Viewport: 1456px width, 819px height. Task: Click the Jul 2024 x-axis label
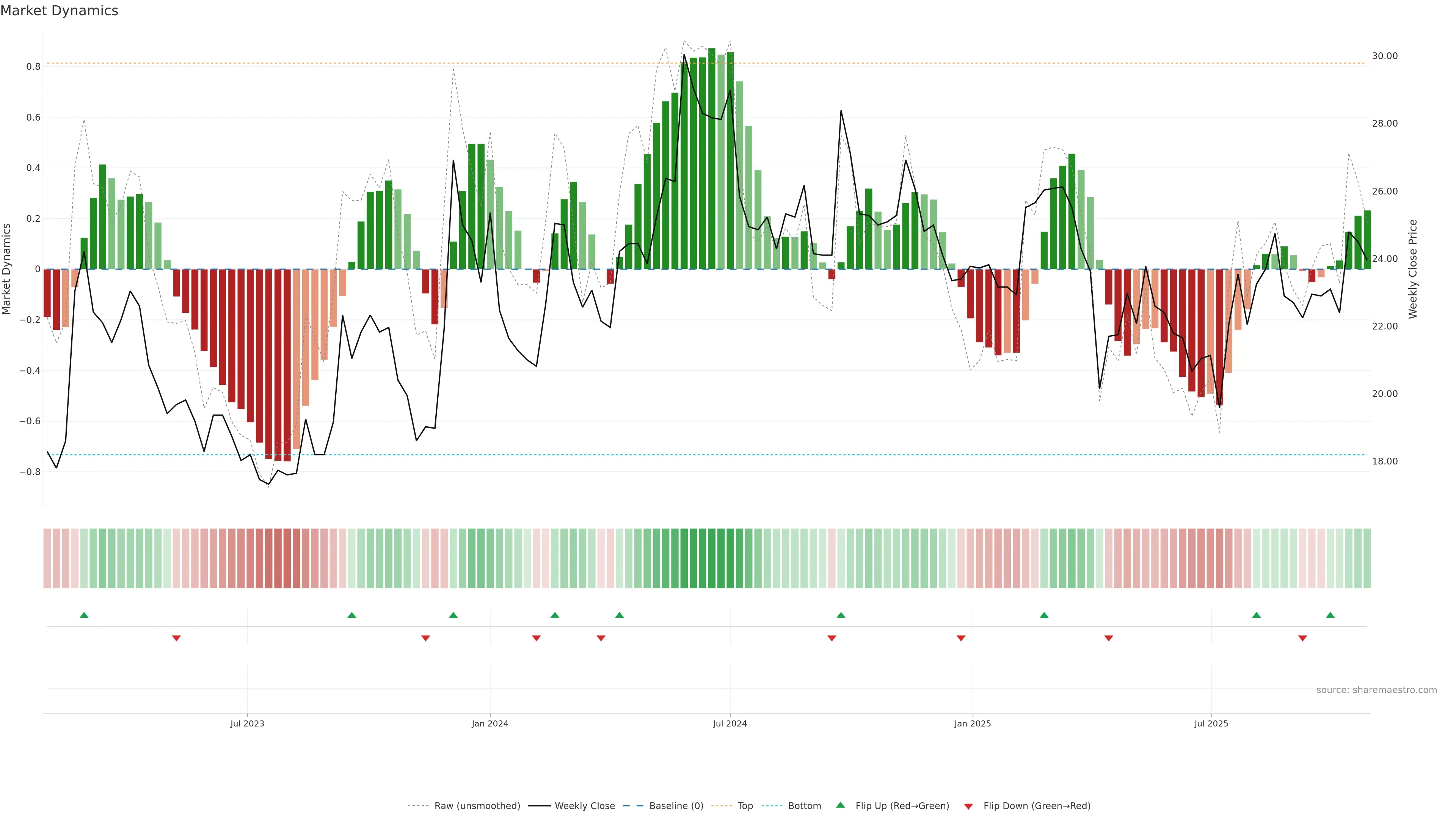tap(730, 723)
